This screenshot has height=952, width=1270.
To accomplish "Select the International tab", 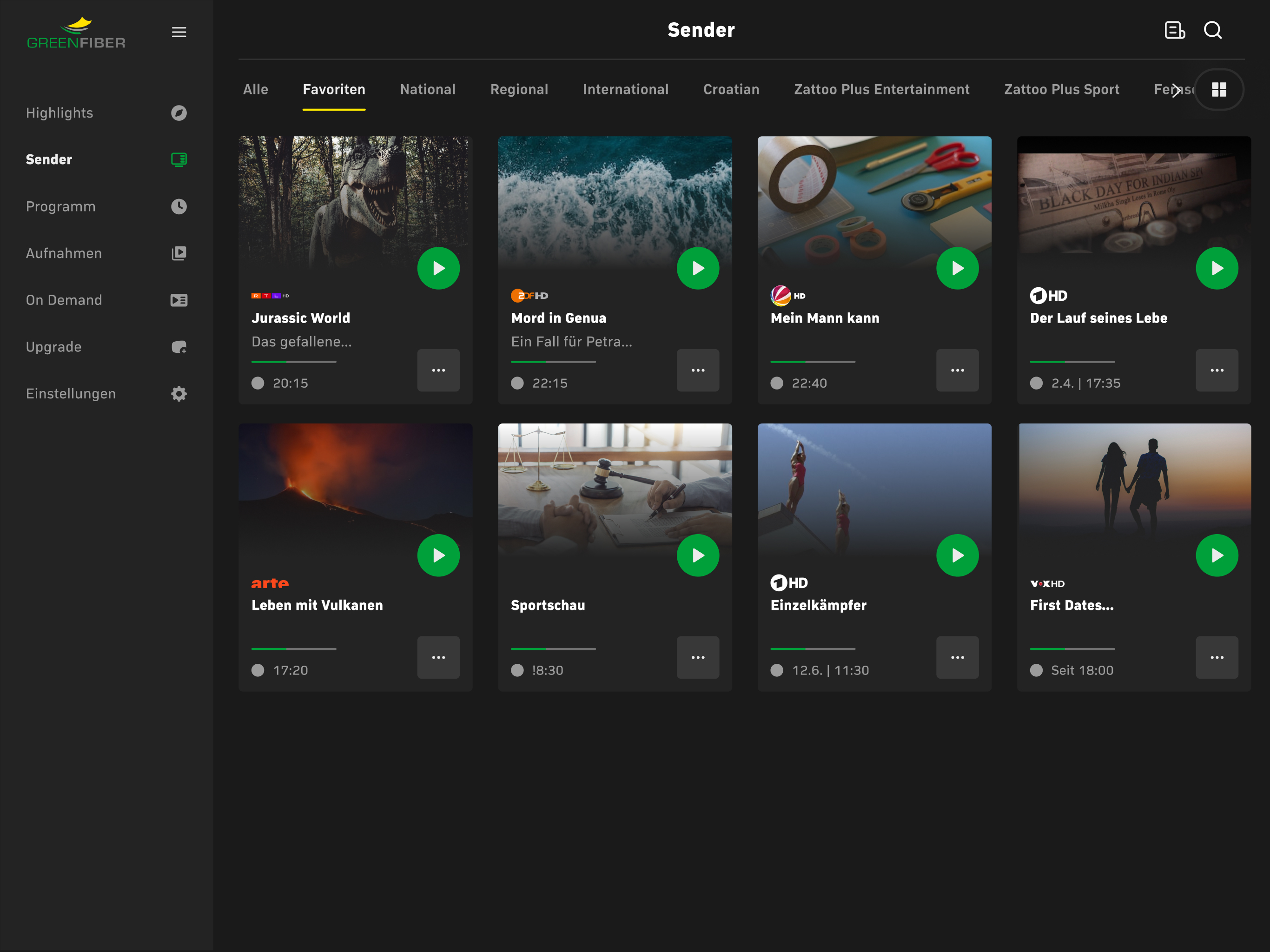I will [x=626, y=90].
